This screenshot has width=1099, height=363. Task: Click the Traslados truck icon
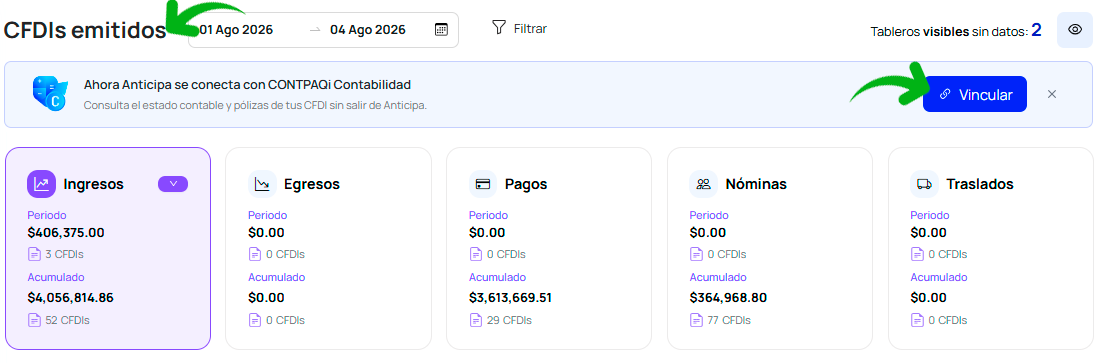coord(924,184)
